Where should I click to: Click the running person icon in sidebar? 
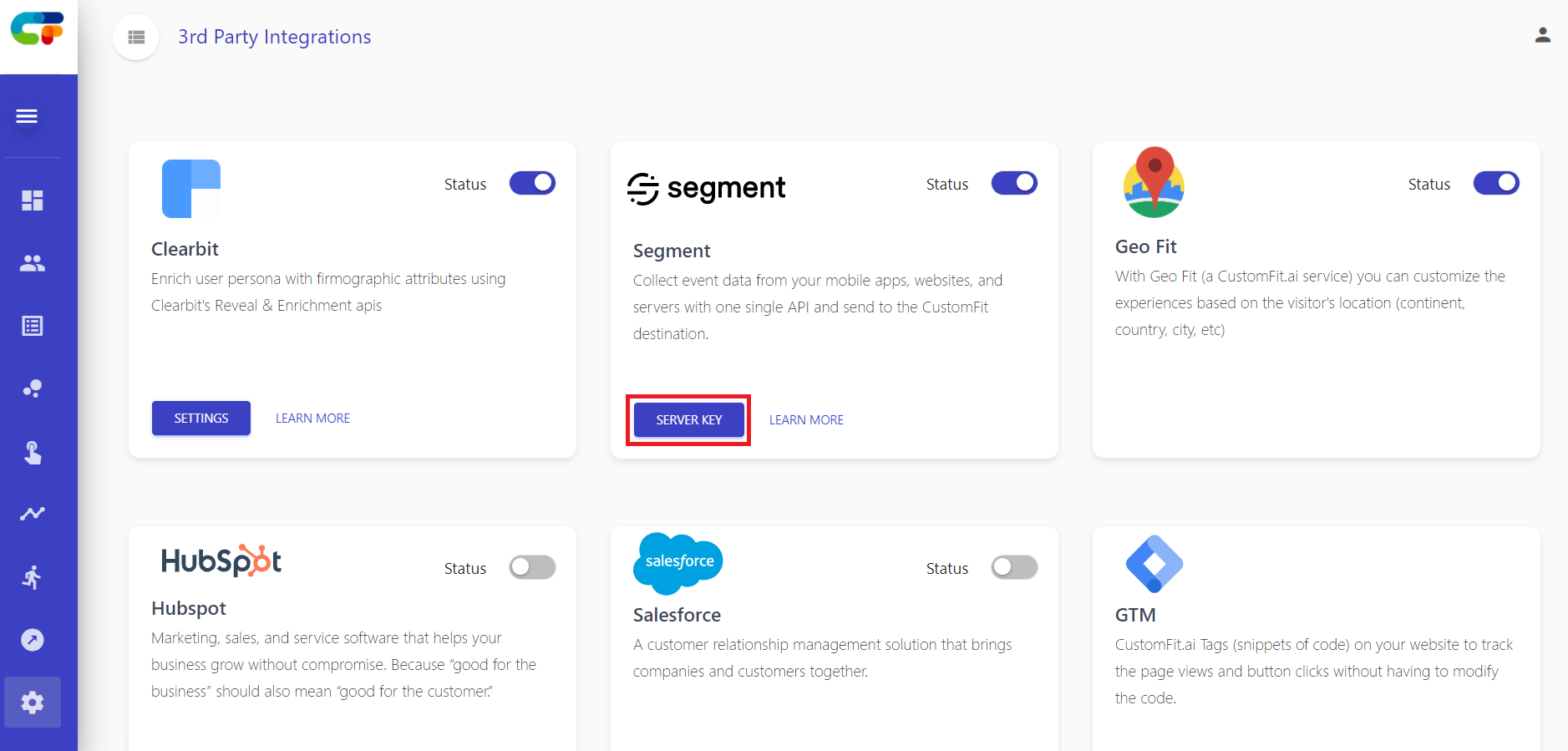coord(33,577)
